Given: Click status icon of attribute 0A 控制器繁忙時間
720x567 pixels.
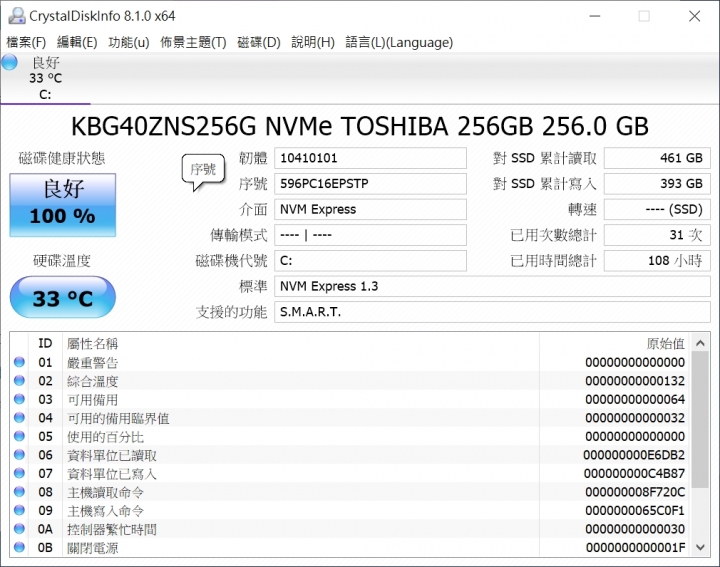Looking at the screenshot, I should tap(19, 529).
